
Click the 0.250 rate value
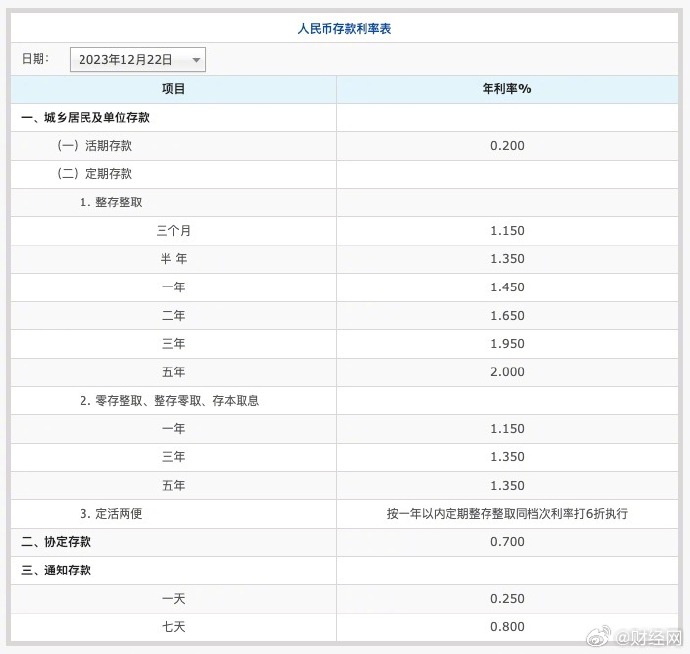(507, 599)
